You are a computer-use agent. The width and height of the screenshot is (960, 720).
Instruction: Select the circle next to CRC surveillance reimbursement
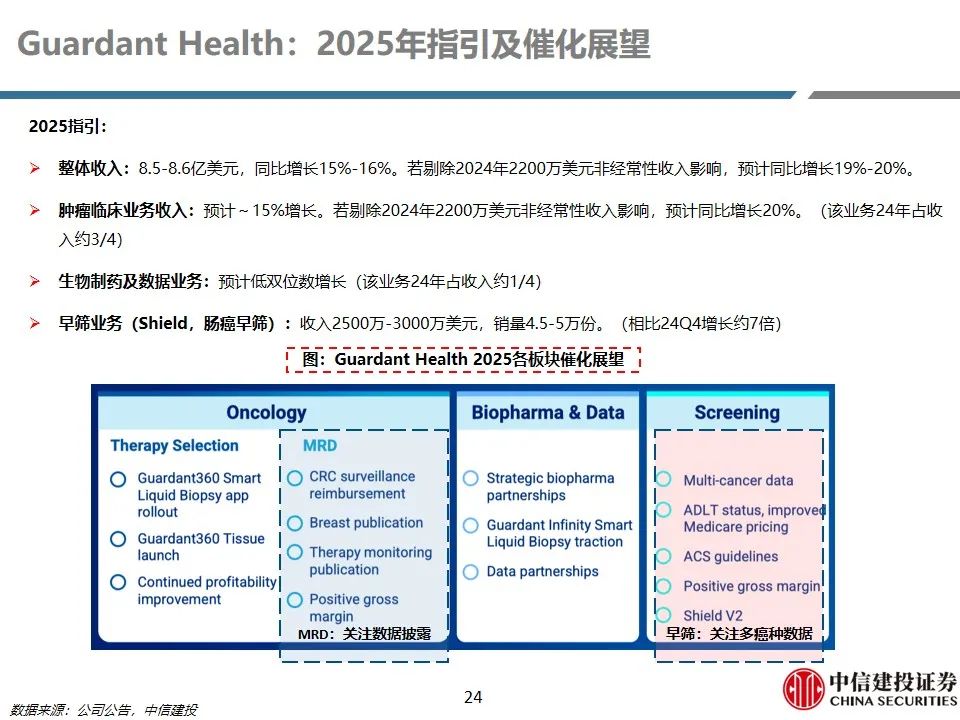295,478
